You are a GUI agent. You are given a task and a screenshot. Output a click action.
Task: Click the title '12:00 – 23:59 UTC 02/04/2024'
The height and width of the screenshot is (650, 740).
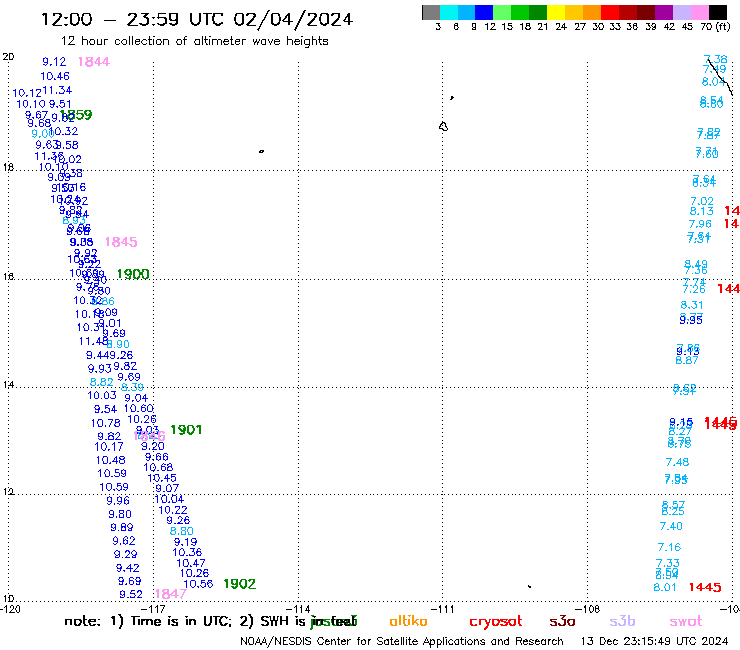point(197,19)
